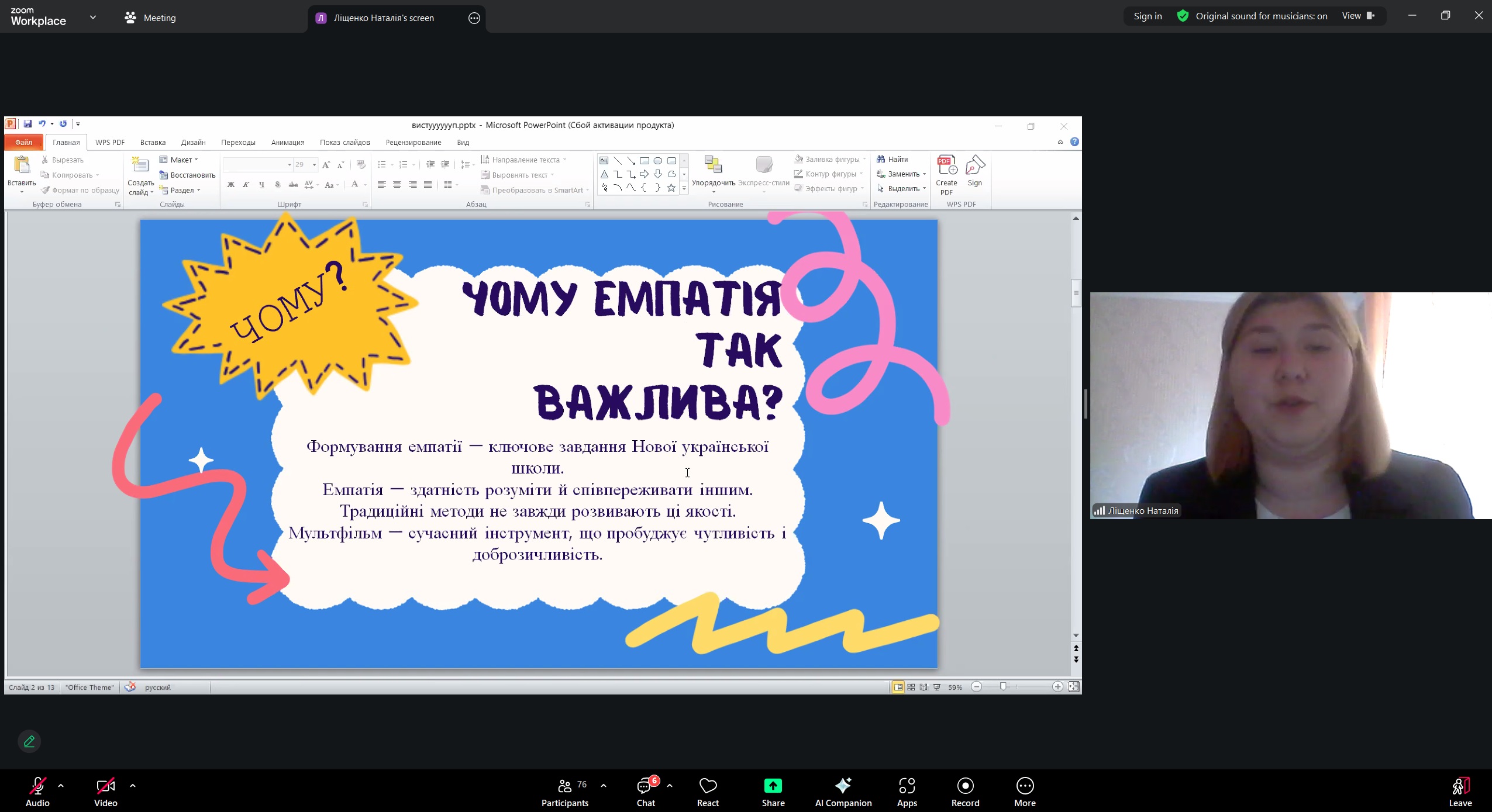
Task: Unmute the Audio microphone icon
Action: click(37, 786)
